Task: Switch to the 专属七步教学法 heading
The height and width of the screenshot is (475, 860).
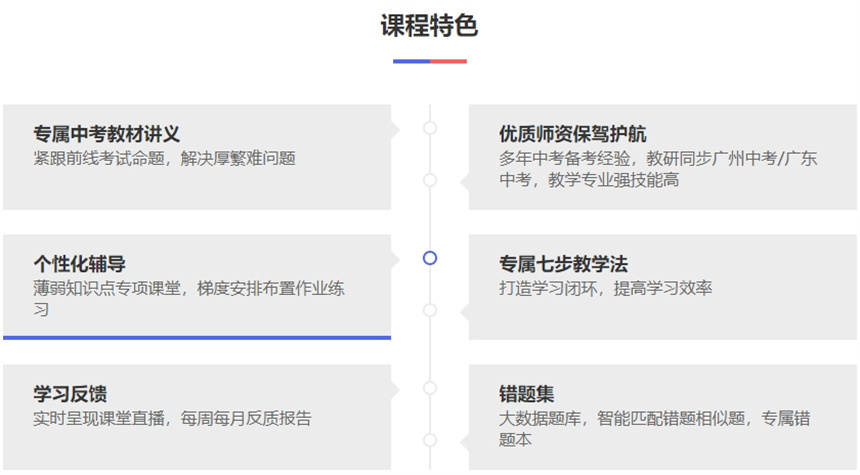Action: point(563,264)
